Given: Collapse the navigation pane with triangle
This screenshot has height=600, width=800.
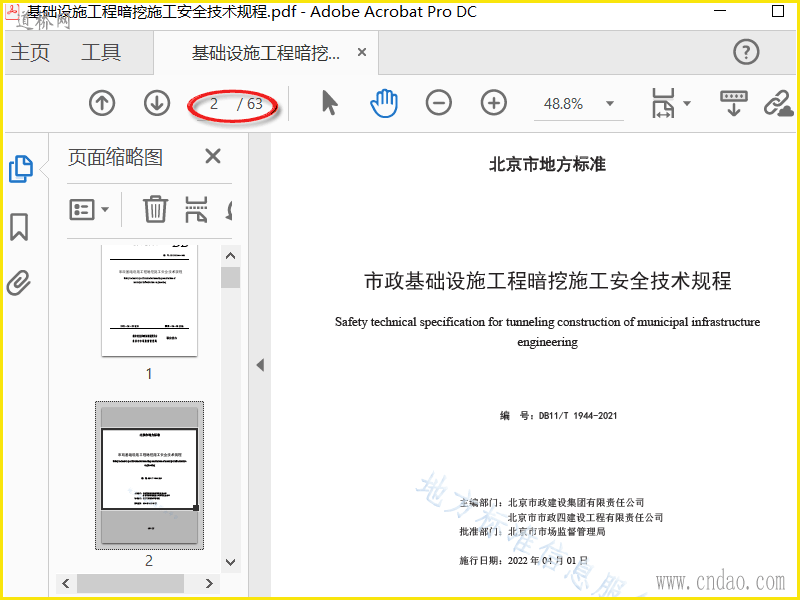Looking at the screenshot, I should tap(260, 365).
